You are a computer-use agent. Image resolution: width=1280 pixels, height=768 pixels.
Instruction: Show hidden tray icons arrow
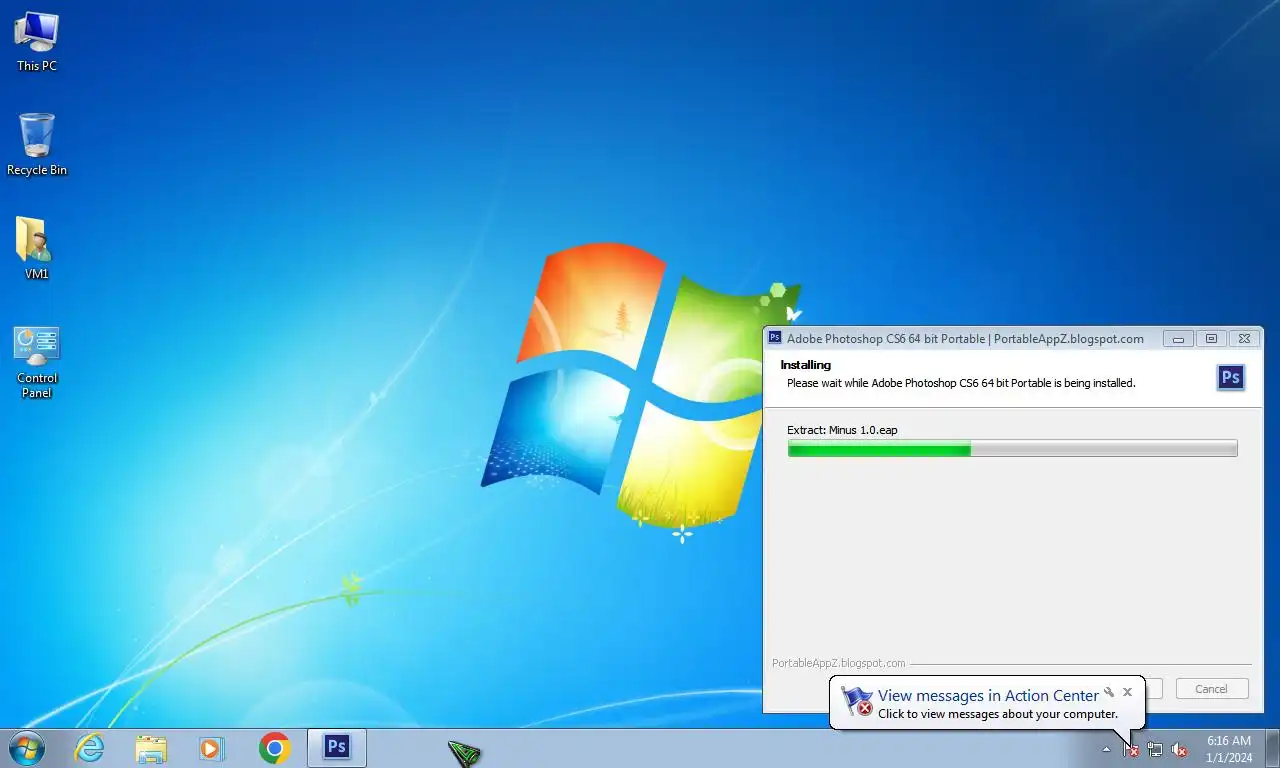[1106, 749]
